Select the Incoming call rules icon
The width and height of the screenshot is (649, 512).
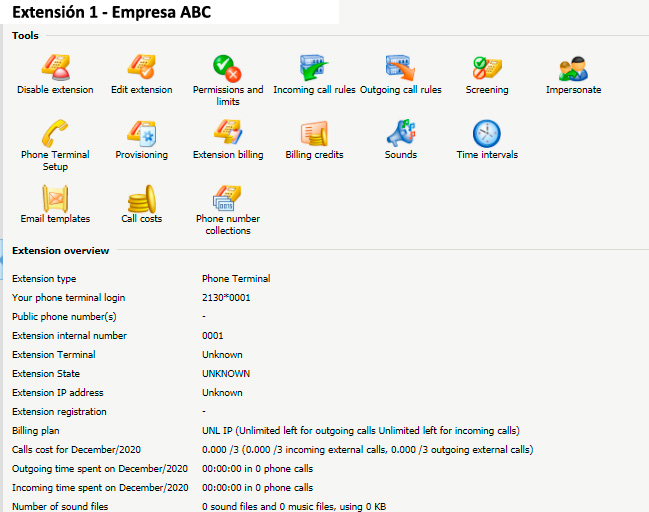click(314, 67)
